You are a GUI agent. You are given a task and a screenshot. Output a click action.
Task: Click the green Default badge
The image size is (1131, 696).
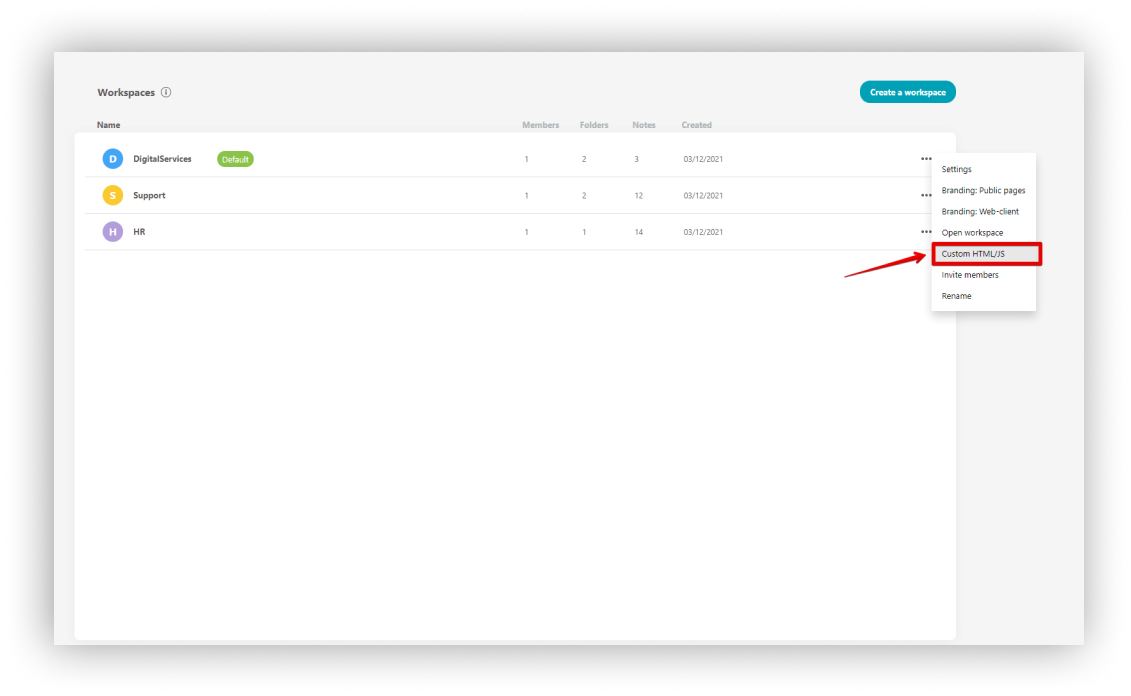pyautogui.click(x=235, y=159)
